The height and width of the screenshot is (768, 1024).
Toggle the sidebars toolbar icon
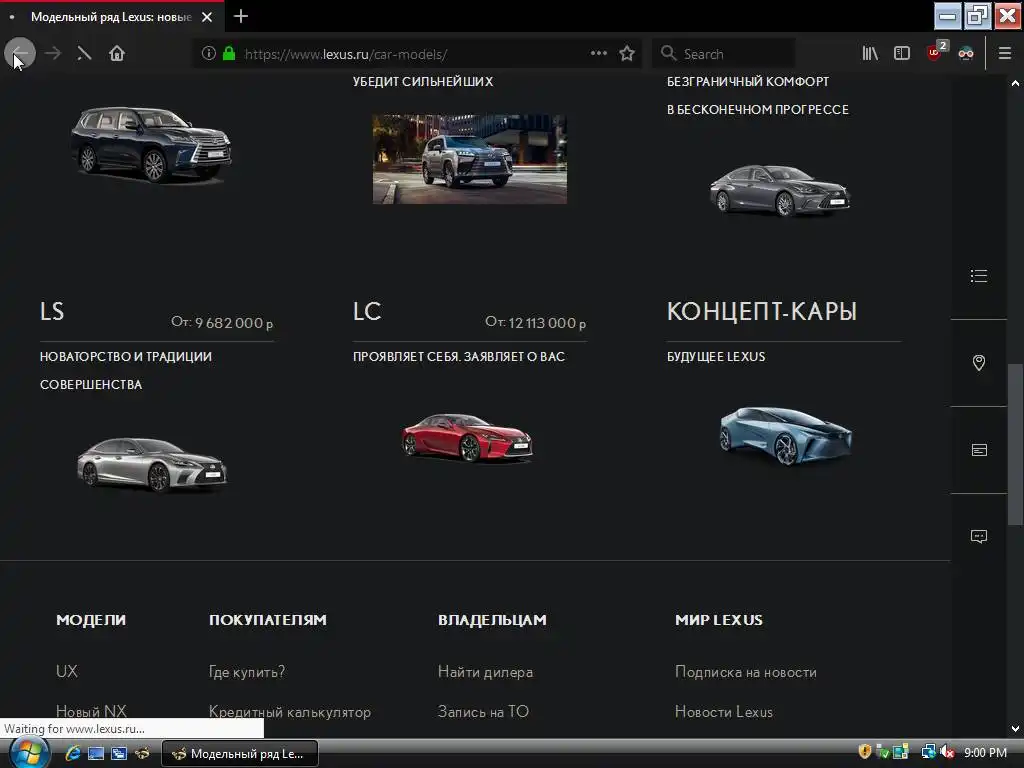point(902,54)
